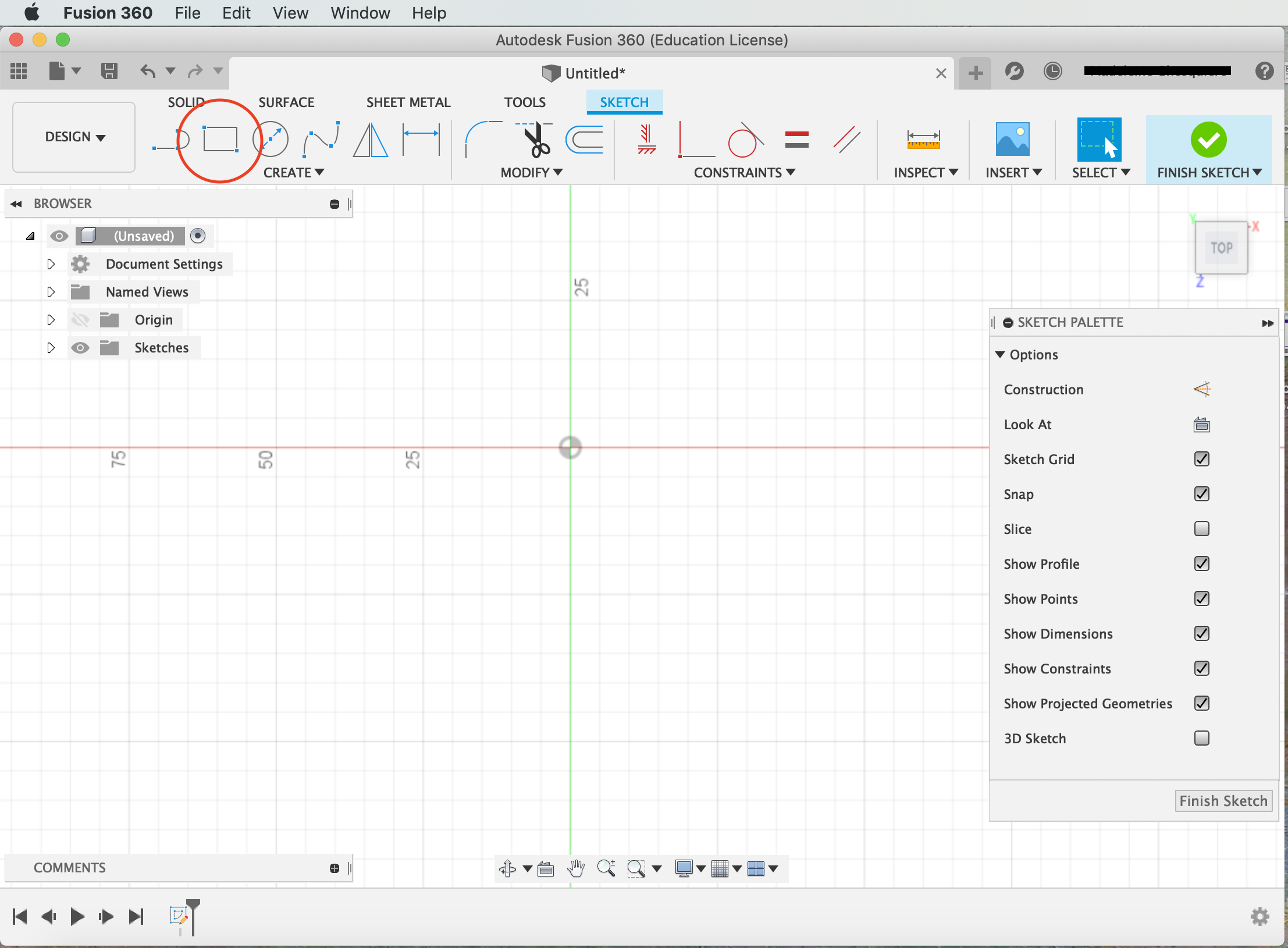The width and height of the screenshot is (1288, 948).
Task: Switch to the SOLID tab
Action: click(185, 101)
